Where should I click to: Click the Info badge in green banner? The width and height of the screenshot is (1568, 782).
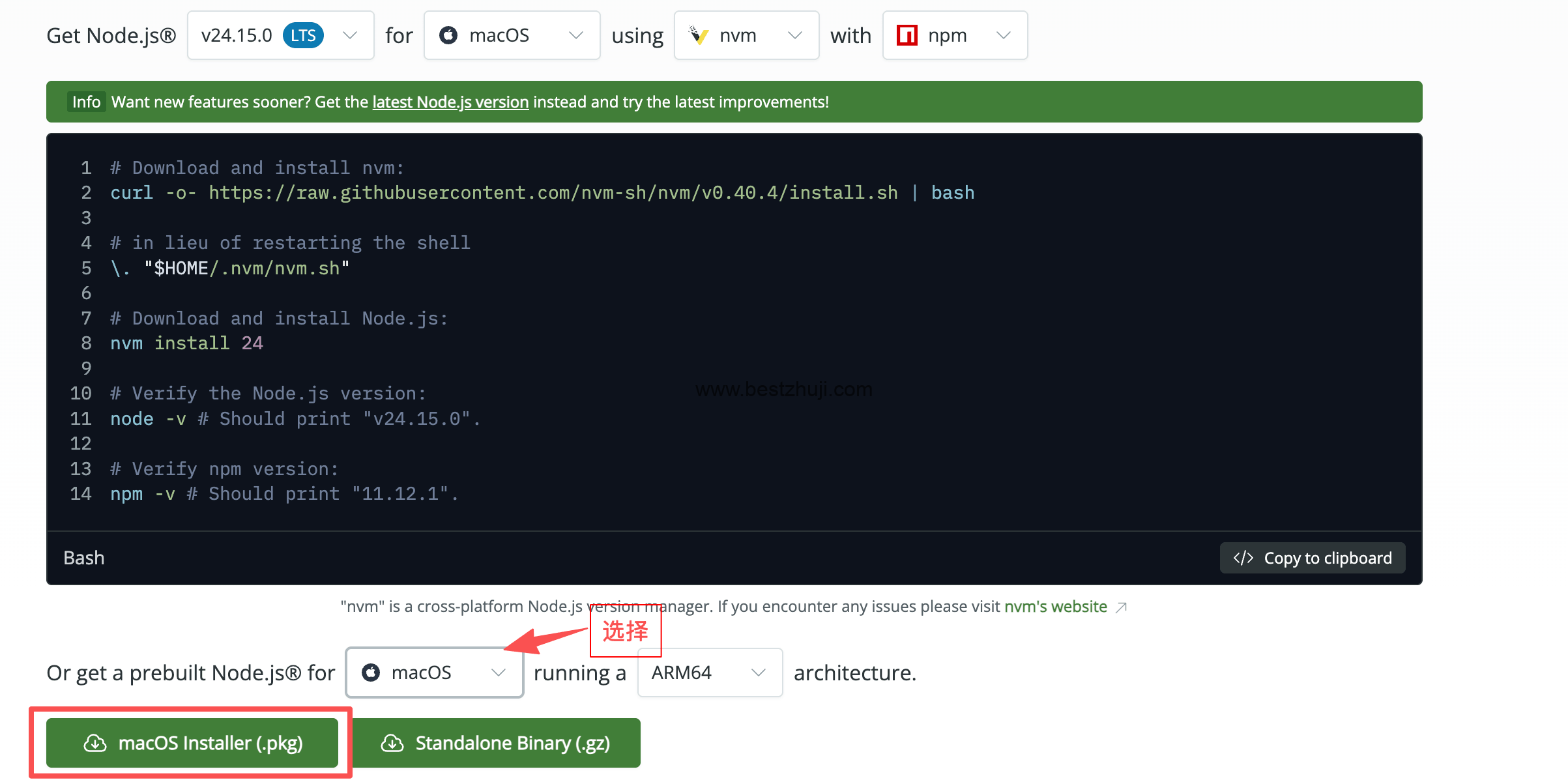[x=86, y=102]
